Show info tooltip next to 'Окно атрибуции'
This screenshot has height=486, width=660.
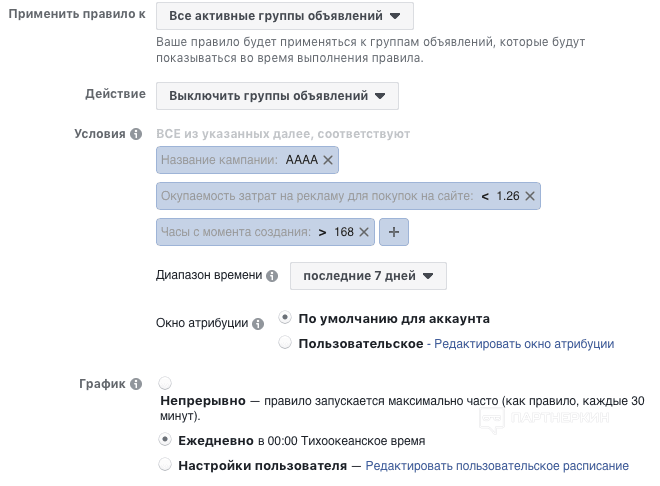[x=258, y=324]
